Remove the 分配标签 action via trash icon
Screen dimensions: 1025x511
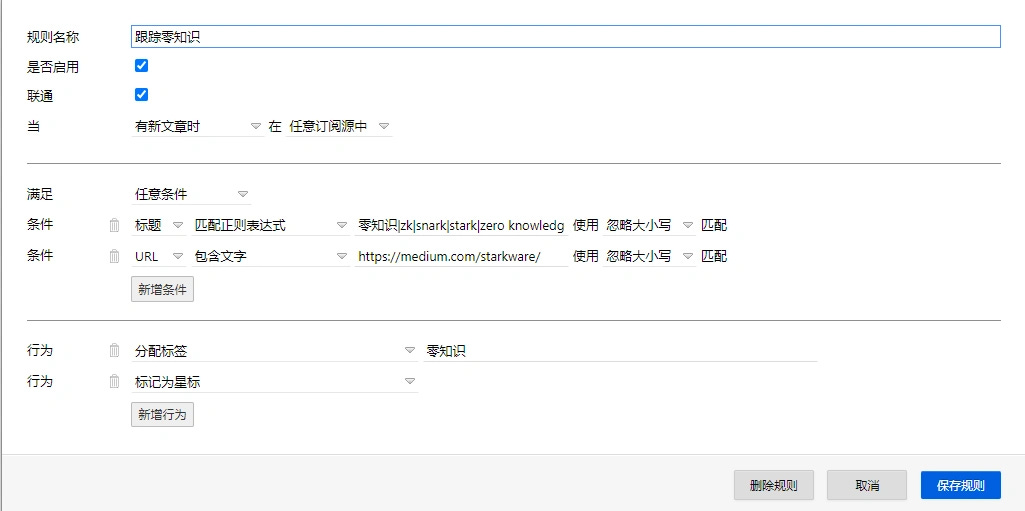click(114, 351)
